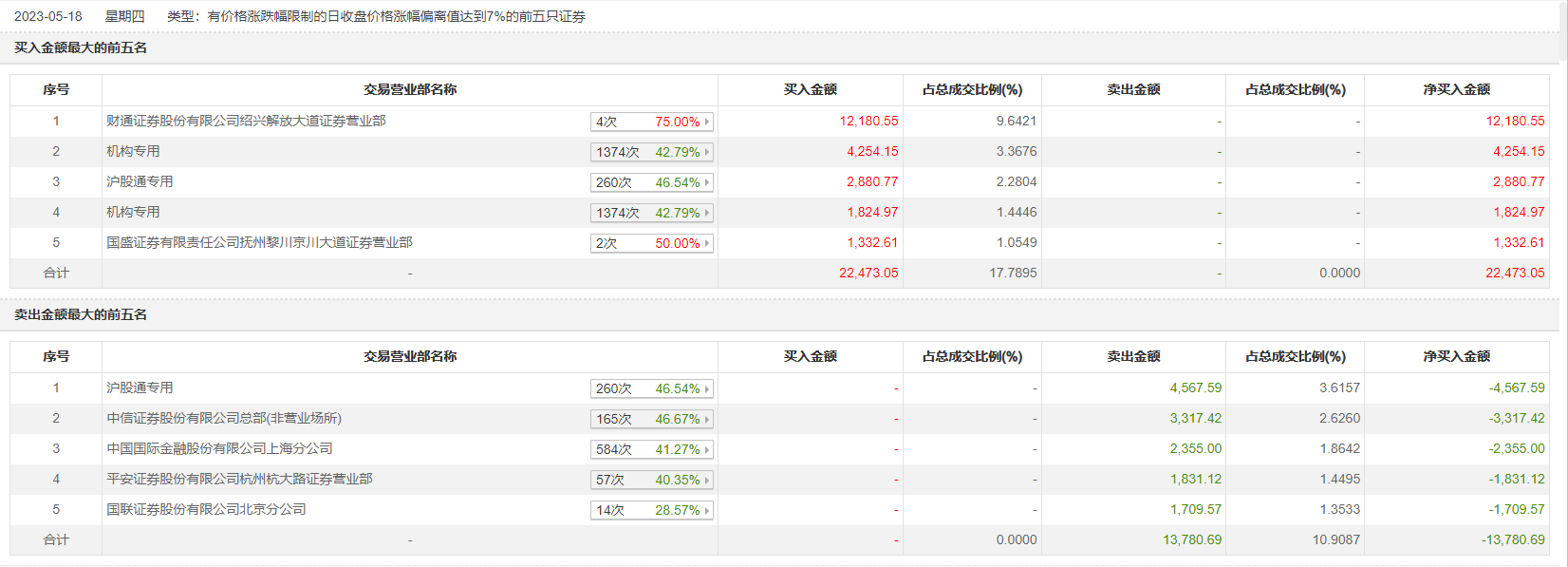
Task: Click 卖出金额 header in the sell table
Action: point(1133,356)
